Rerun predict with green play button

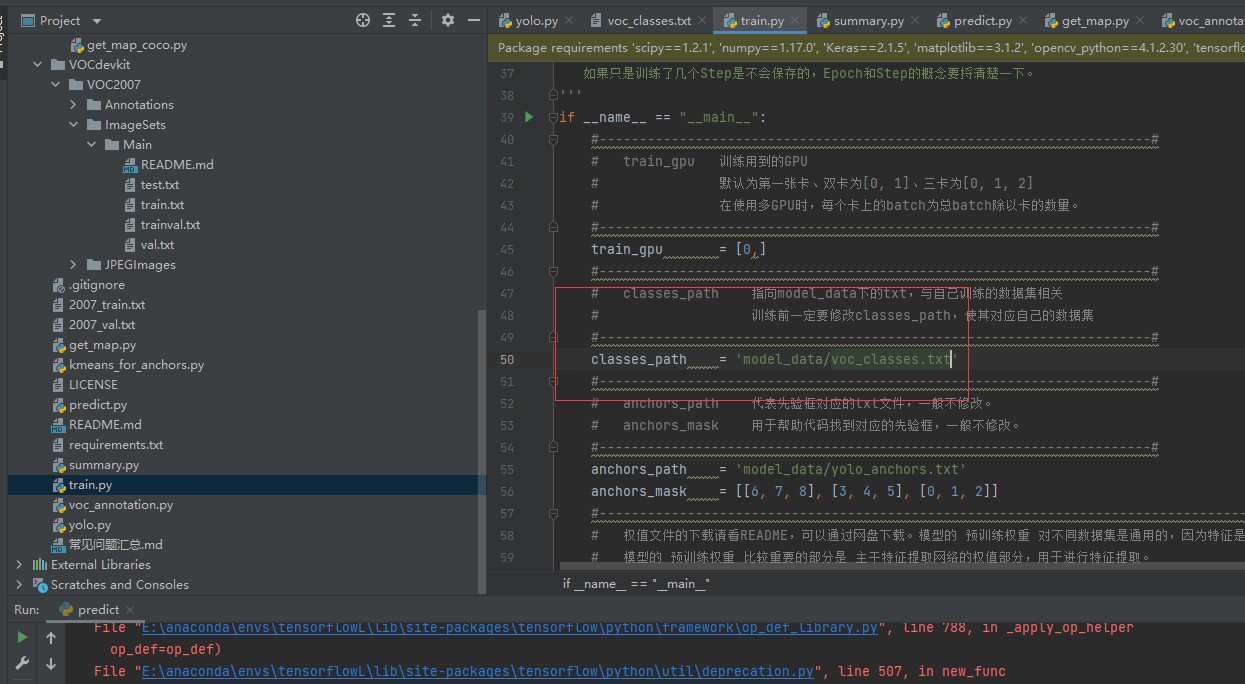tap(22, 637)
